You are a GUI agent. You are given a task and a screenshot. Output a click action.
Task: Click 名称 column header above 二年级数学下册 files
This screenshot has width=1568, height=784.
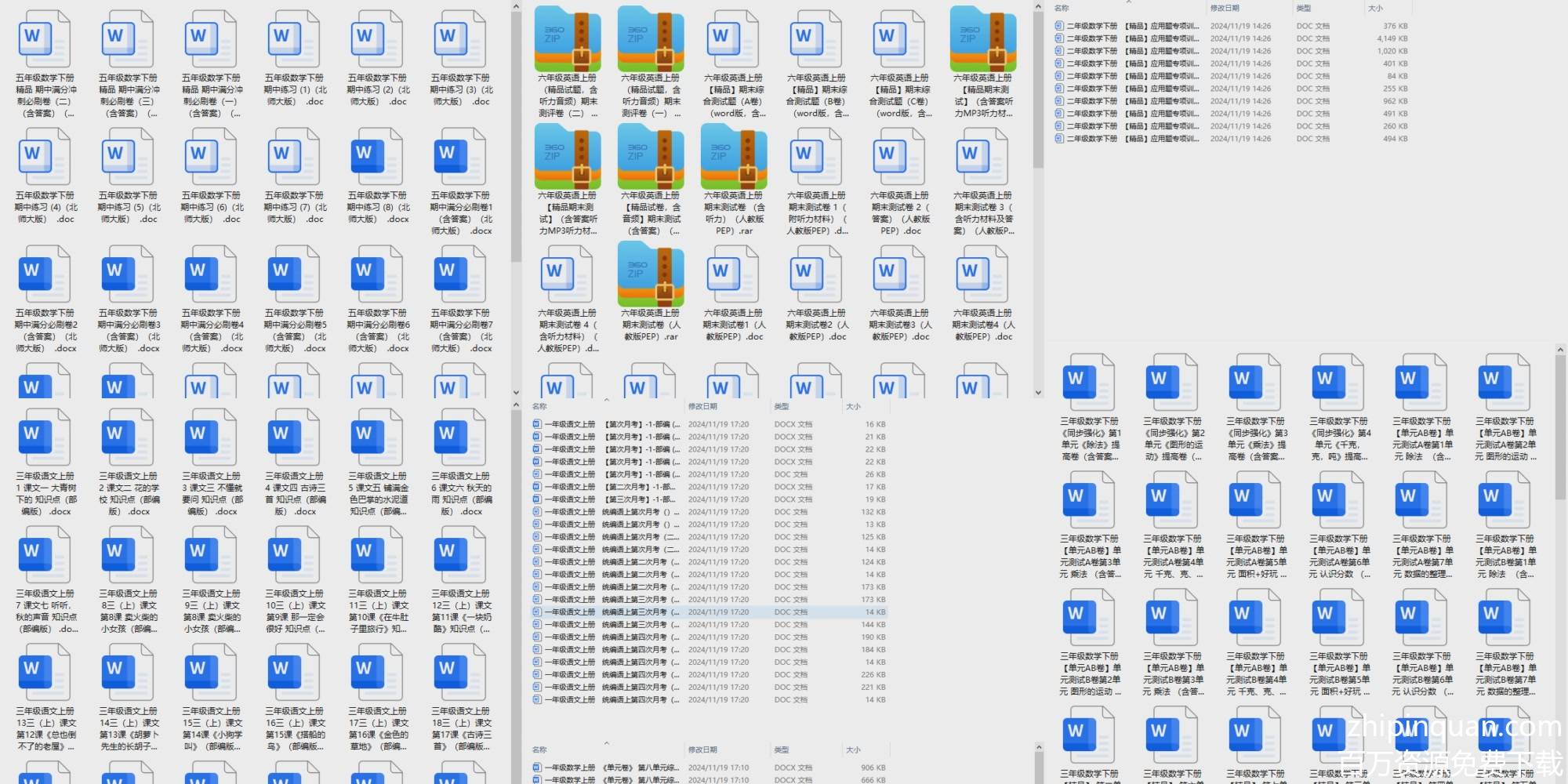click(x=1062, y=8)
